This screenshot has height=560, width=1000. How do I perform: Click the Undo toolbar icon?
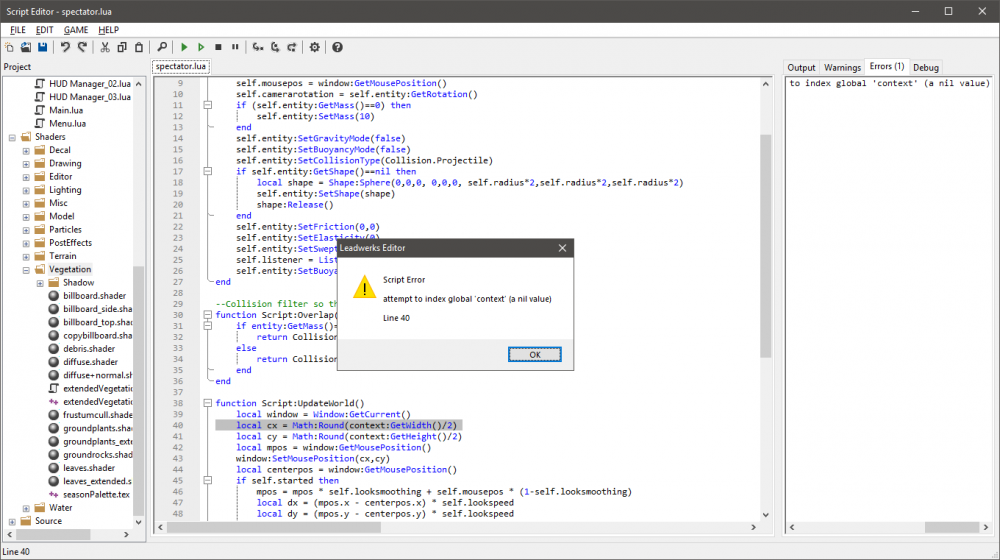click(66, 47)
